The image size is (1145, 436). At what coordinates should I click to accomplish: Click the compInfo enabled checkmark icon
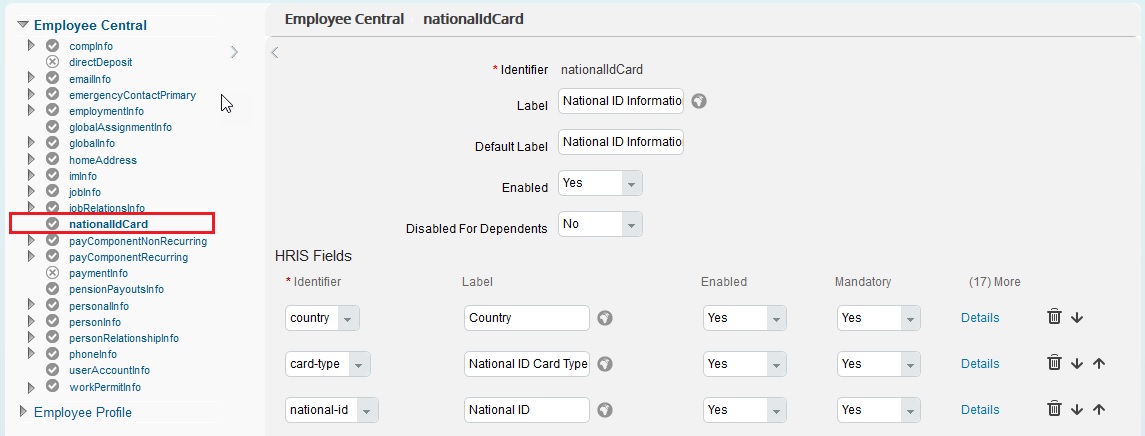tap(53, 45)
